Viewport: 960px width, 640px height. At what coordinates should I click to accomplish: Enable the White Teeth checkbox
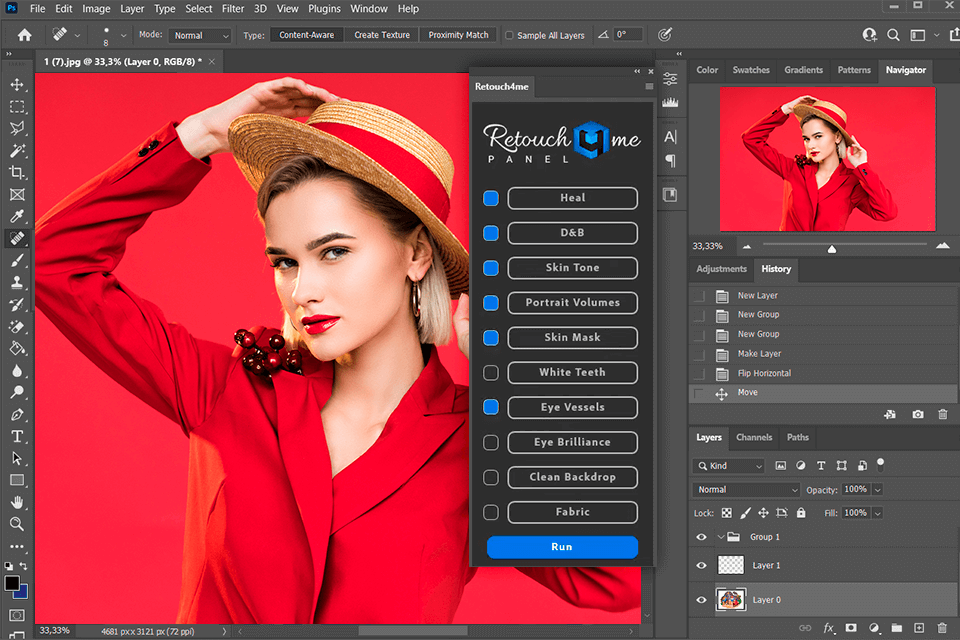[491, 373]
